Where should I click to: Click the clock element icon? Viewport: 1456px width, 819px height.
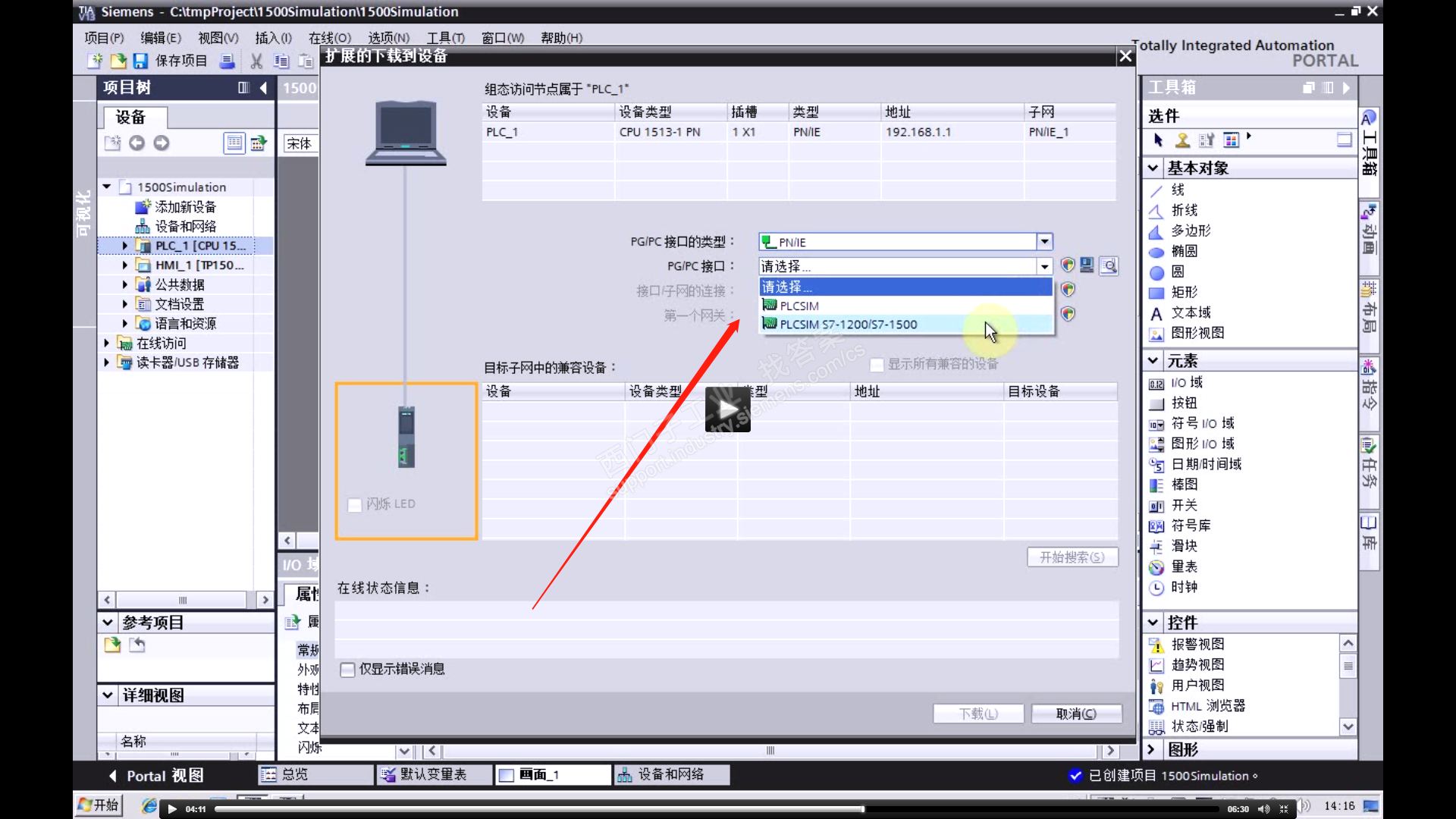1156,588
